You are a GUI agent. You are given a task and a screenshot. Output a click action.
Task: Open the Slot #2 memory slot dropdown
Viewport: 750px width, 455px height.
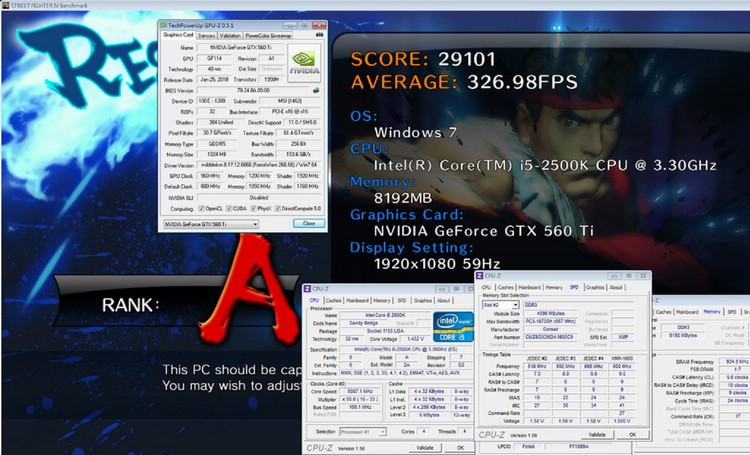pos(500,305)
